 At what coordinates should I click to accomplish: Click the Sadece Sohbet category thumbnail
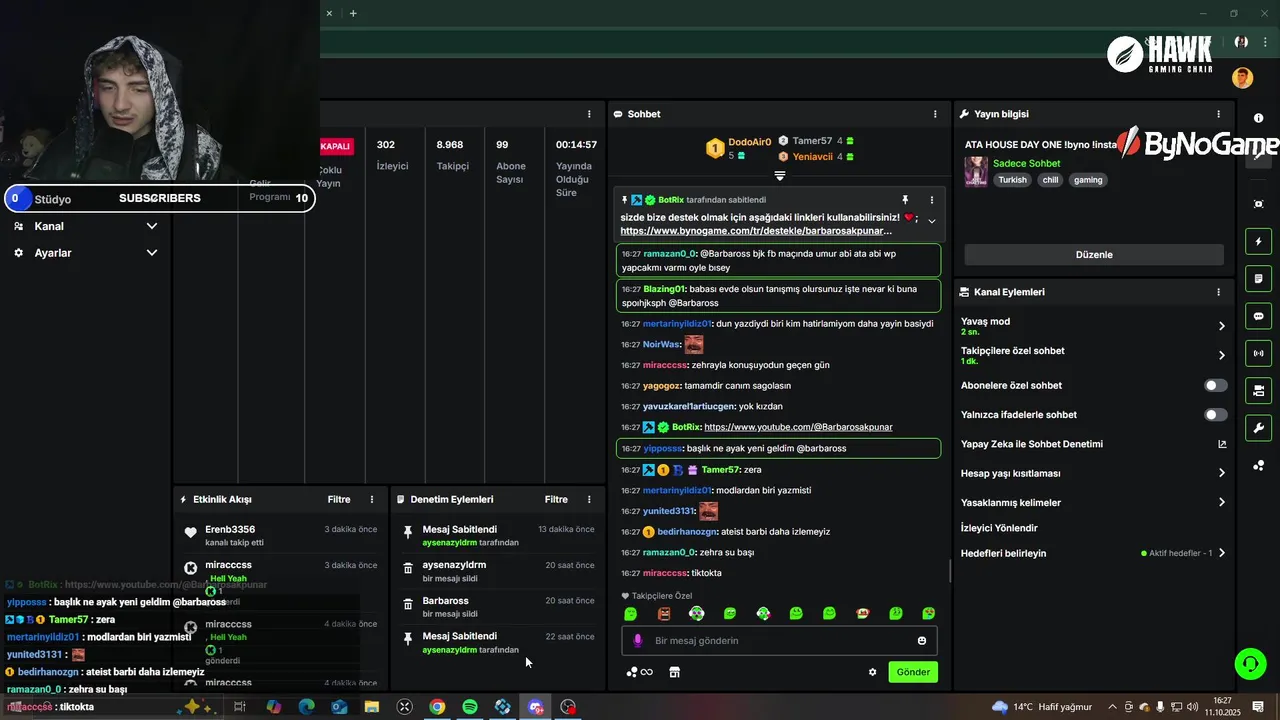click(x=976, y=171)
